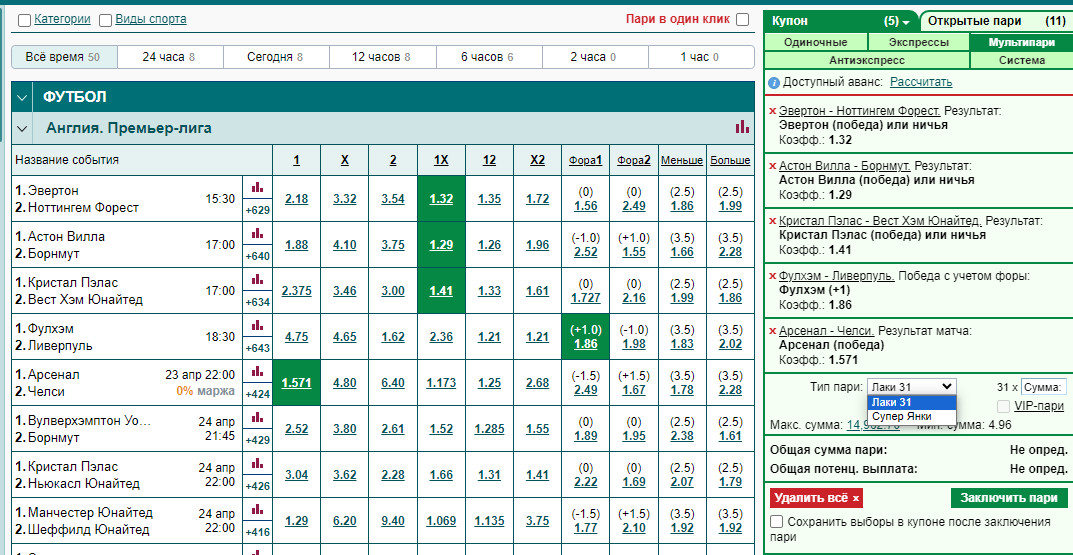The height and width of the screenshot is (555, 1073).
Task: Open Эвертон - Ноттингем Форест link in coupon
Action: [x=861, y=110]
